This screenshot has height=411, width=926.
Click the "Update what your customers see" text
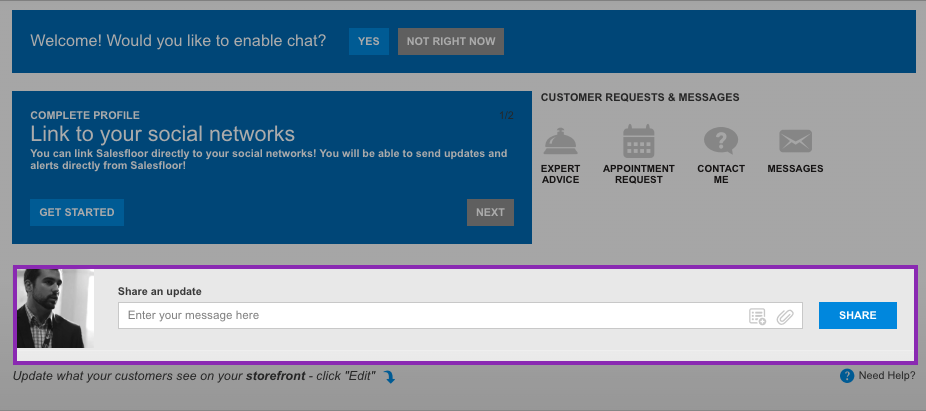tap(194, 376)
